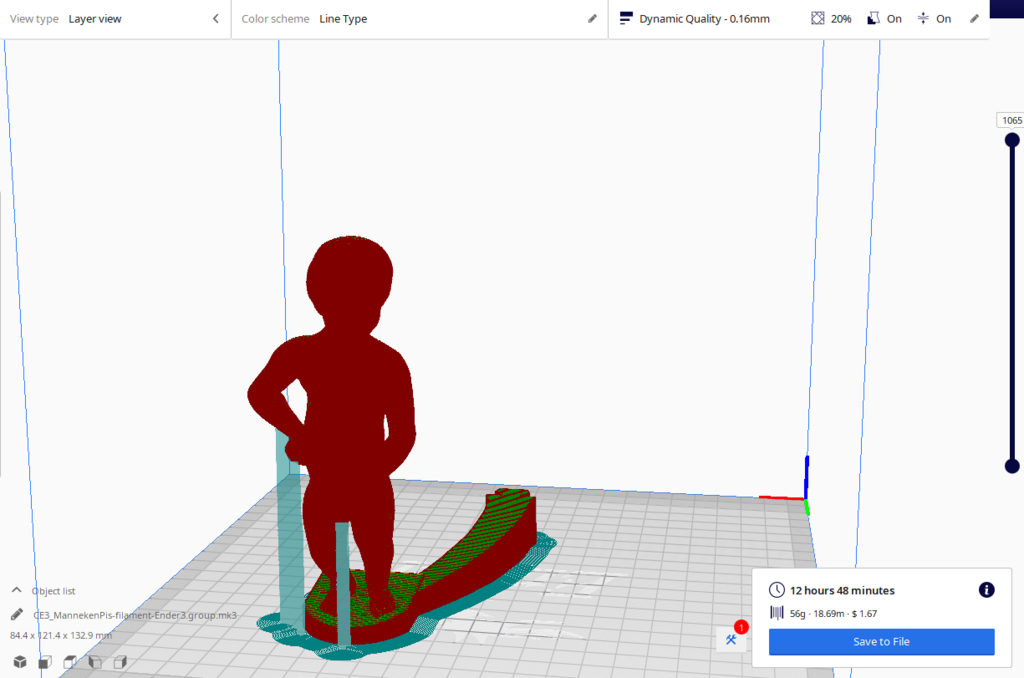Collapse the Object list panel

[17, 591]
